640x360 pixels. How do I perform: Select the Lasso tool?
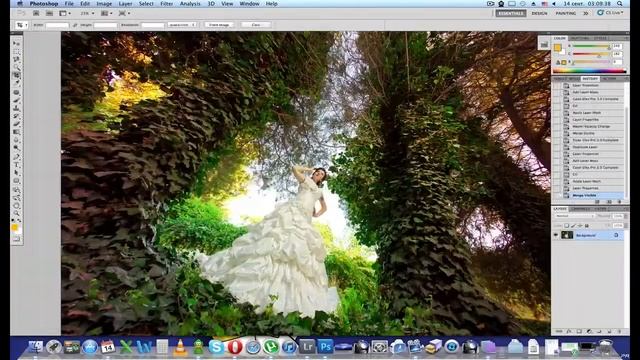[16, 59]
